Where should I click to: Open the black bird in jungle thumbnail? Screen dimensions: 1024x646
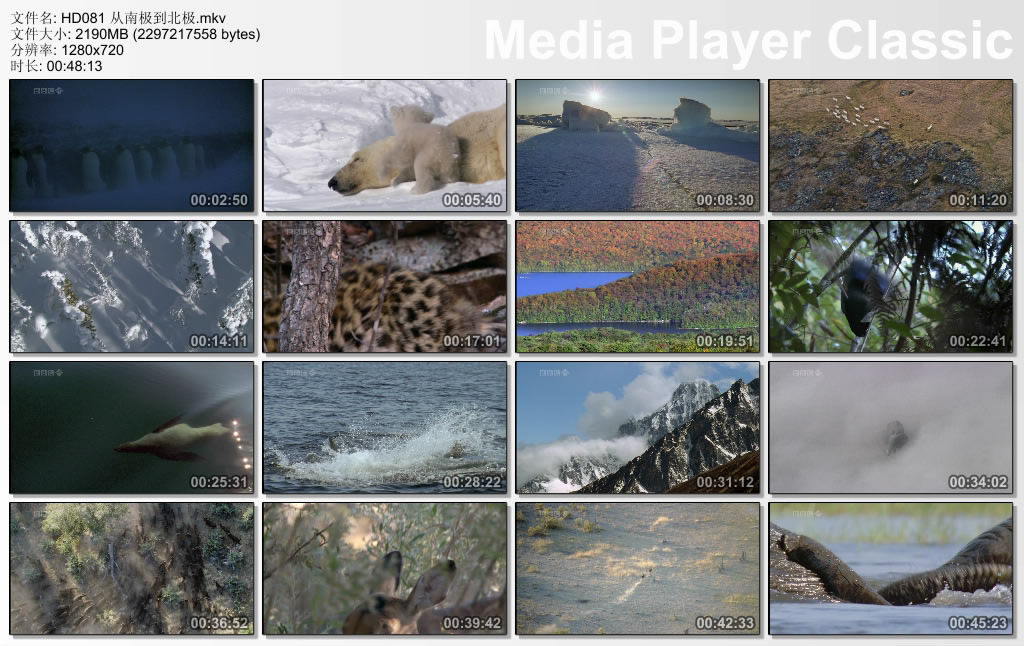tap(890, 286)
